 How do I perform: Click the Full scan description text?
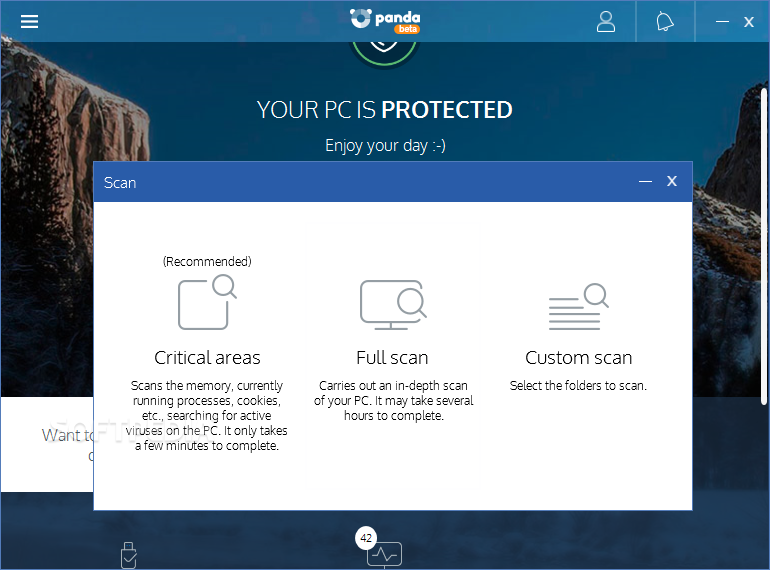(x=393, y=401)
